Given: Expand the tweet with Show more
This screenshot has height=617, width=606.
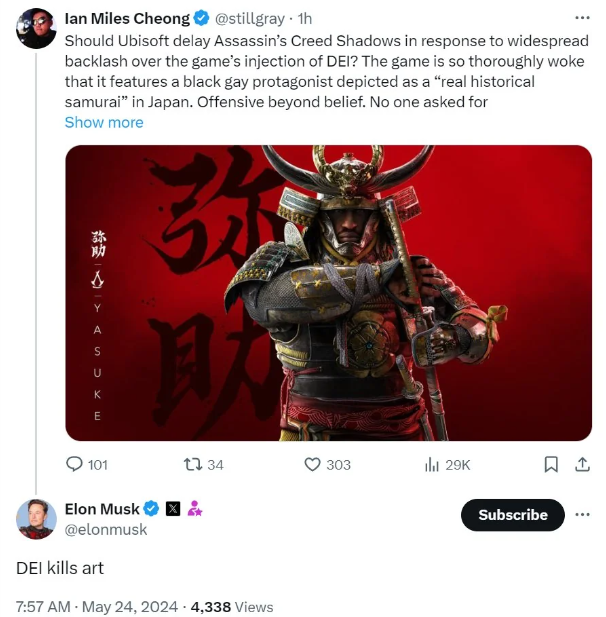Looking at the screenshot, I should point(104,122).
